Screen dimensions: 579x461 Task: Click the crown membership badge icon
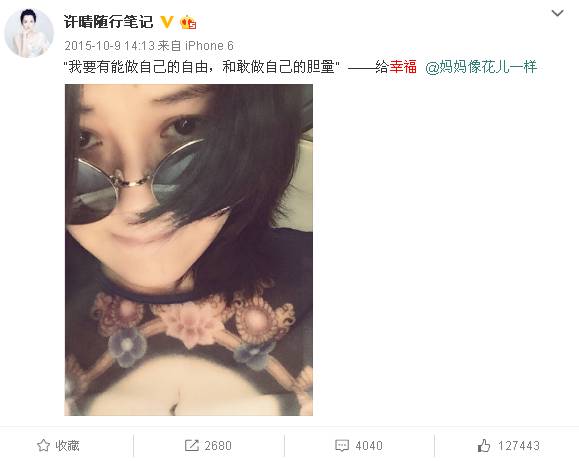click(188, 22)
